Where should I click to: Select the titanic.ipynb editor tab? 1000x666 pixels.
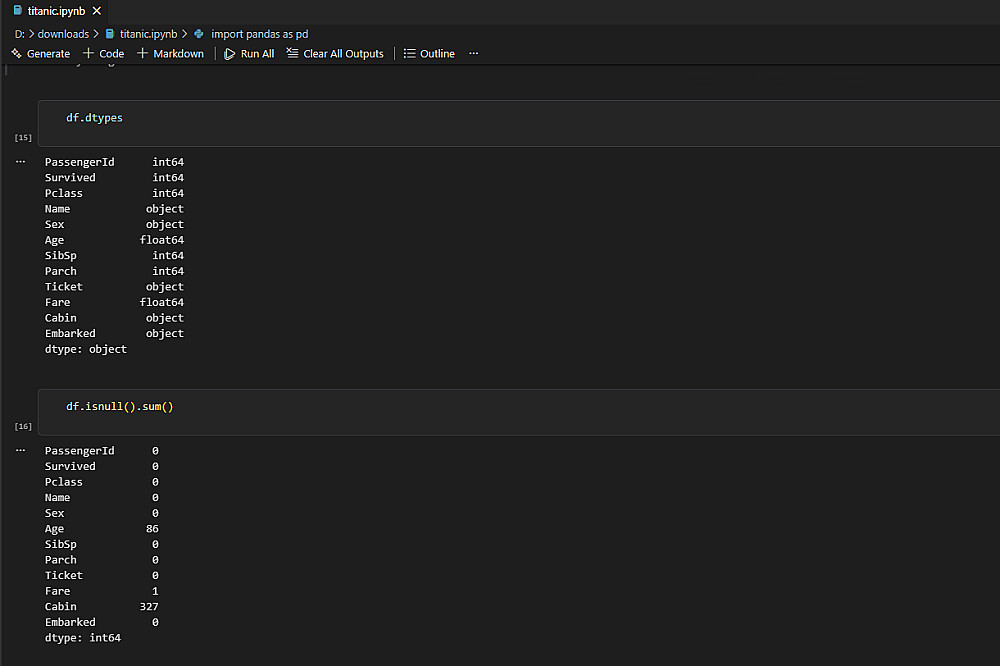click(56, 11)
